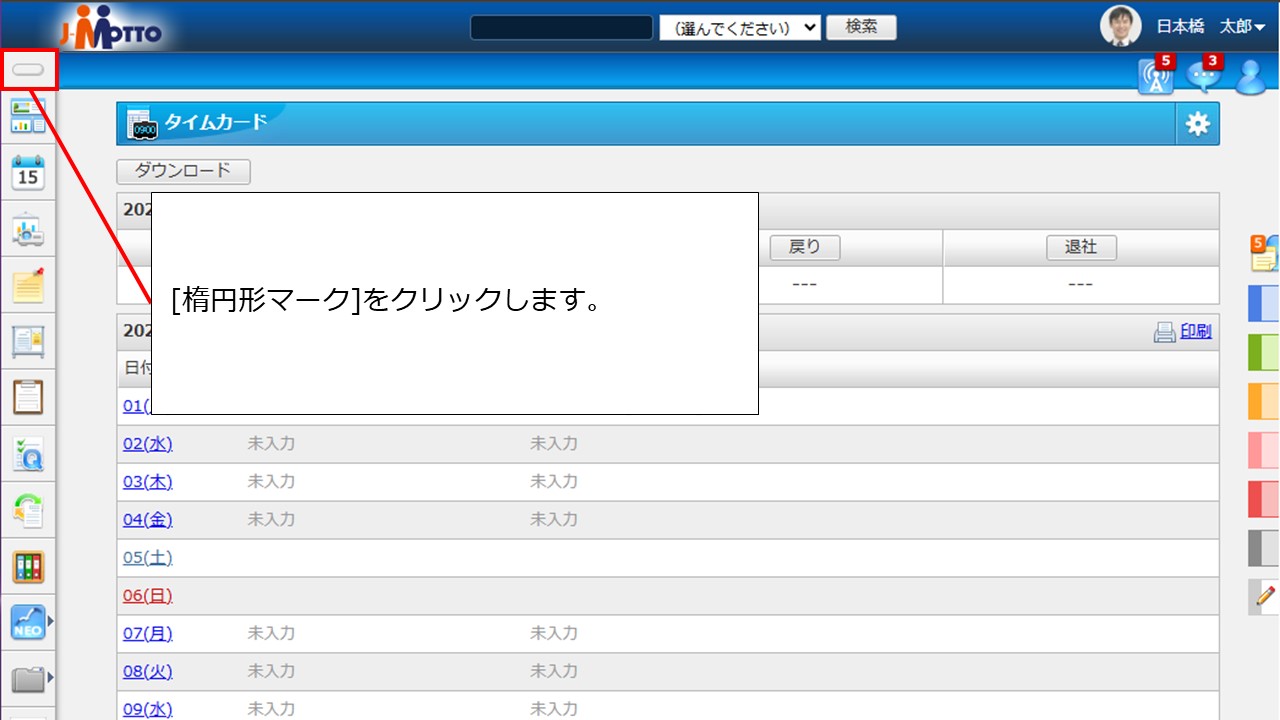Screen dimensions: 1280x720
Task: Click the oval mark atop the sidebar
Action: pos(28,70)
